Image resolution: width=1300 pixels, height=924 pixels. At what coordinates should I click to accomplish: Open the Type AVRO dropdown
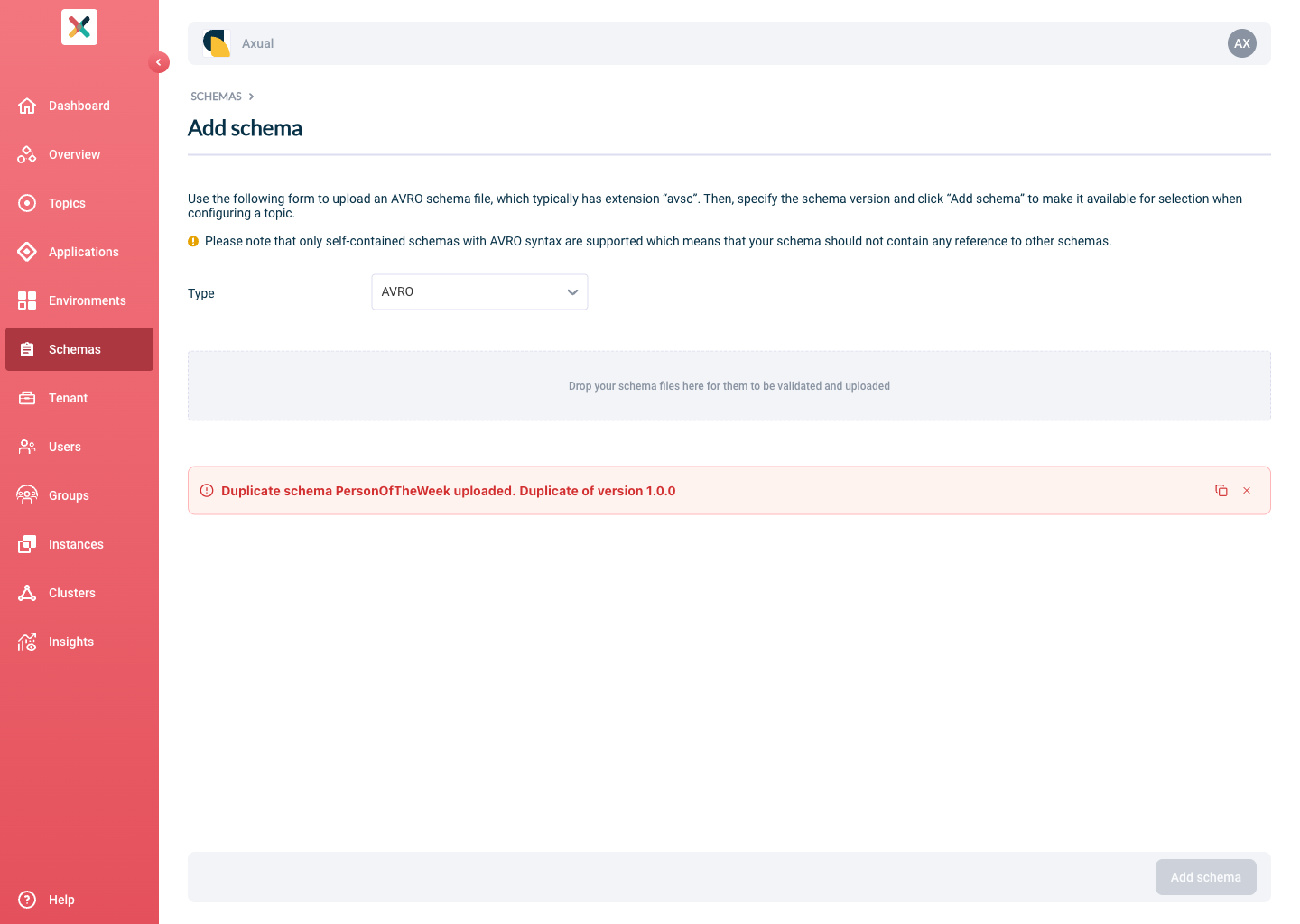[479, 292]
